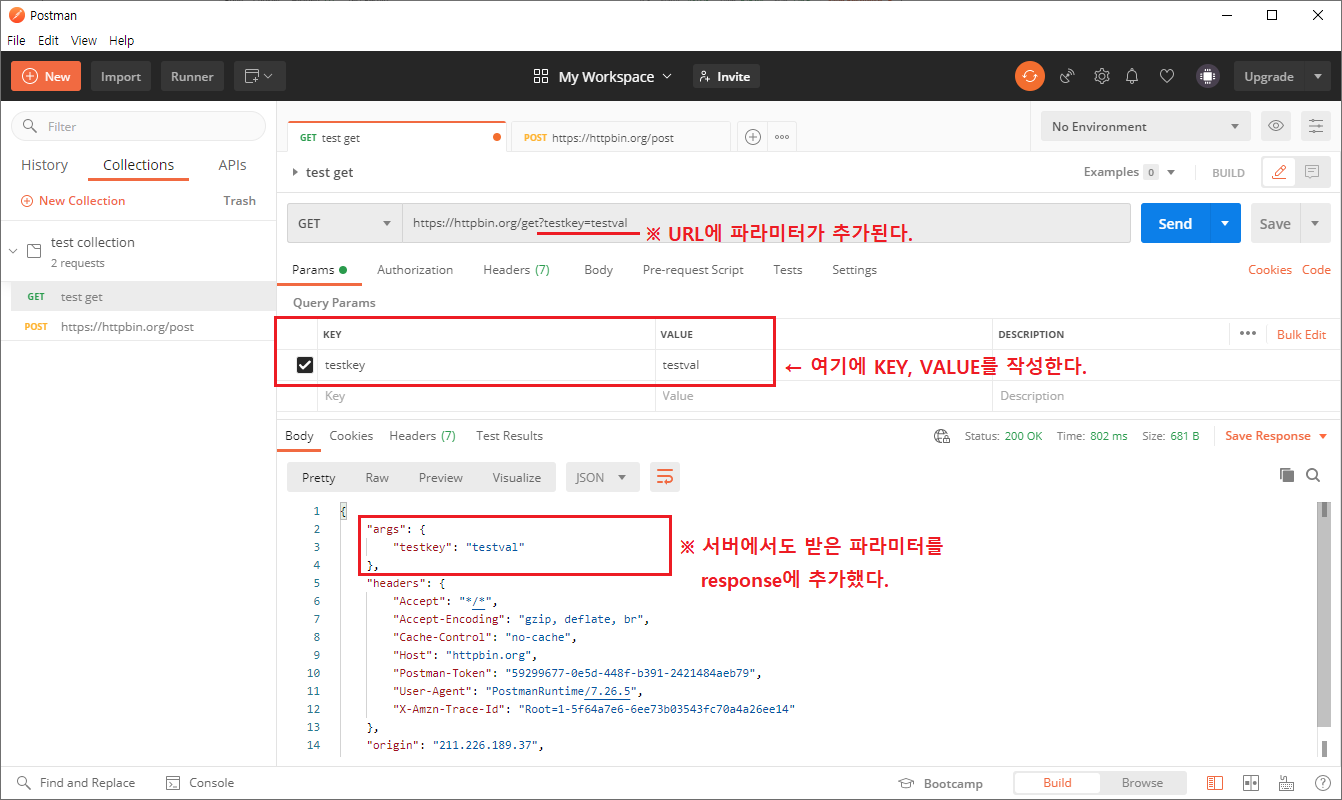
Task: Click New Collection link
Action: pyautogui.click(x=73, y=201)
